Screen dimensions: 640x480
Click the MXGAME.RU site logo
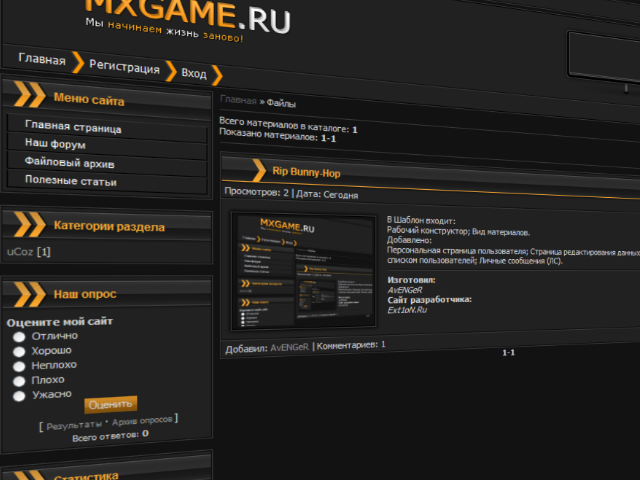188,16
